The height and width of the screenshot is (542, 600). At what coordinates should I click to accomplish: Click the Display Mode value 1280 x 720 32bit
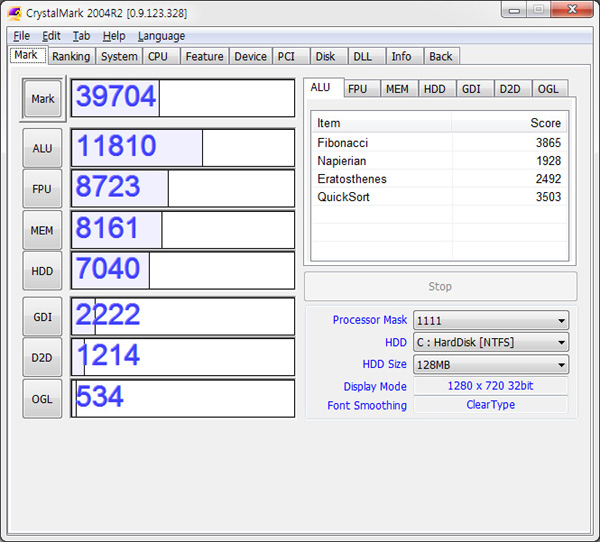491,386
